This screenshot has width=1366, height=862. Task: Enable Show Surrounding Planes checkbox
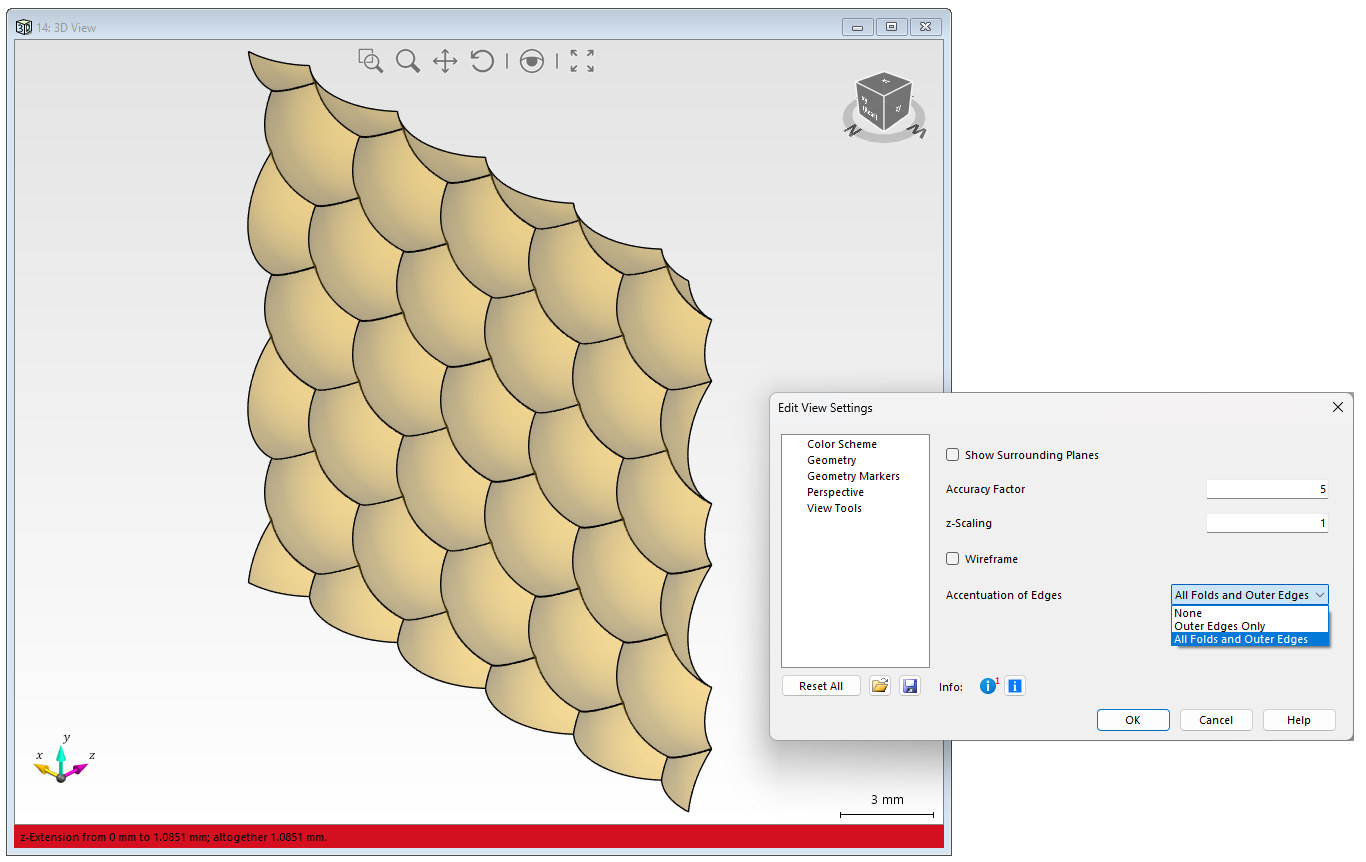[953, 455]
